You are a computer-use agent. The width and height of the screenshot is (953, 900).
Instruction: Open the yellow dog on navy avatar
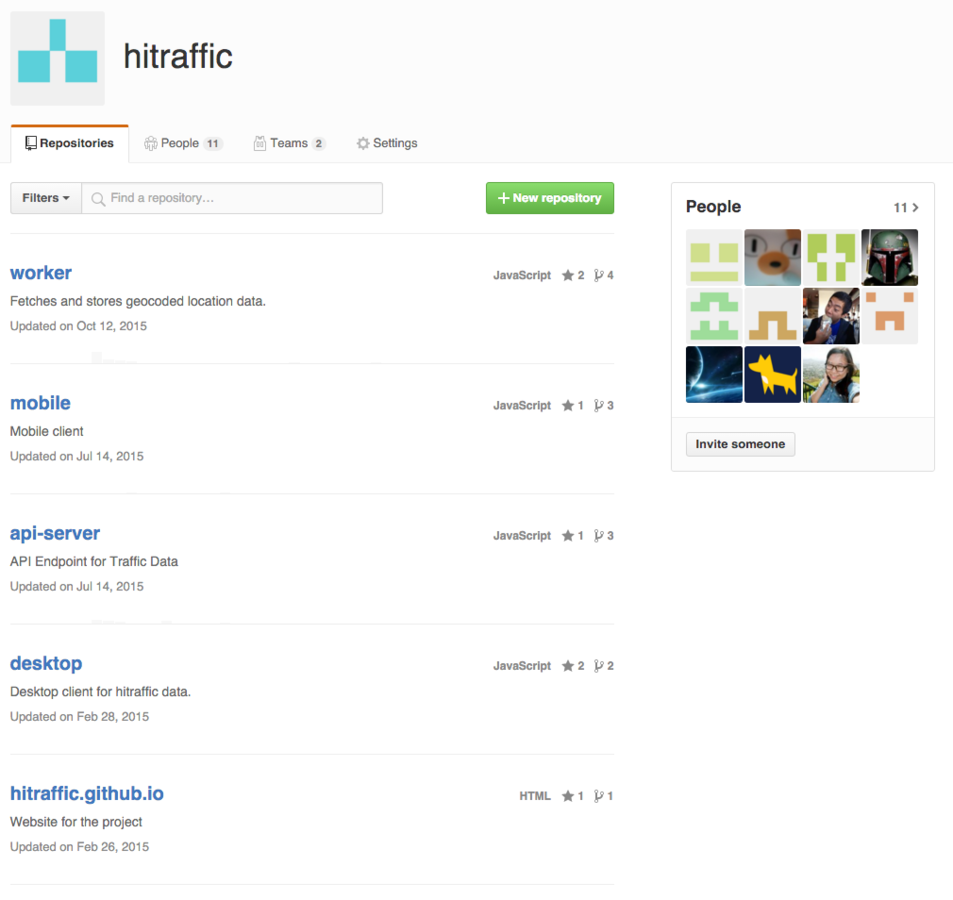pos(772,374)
